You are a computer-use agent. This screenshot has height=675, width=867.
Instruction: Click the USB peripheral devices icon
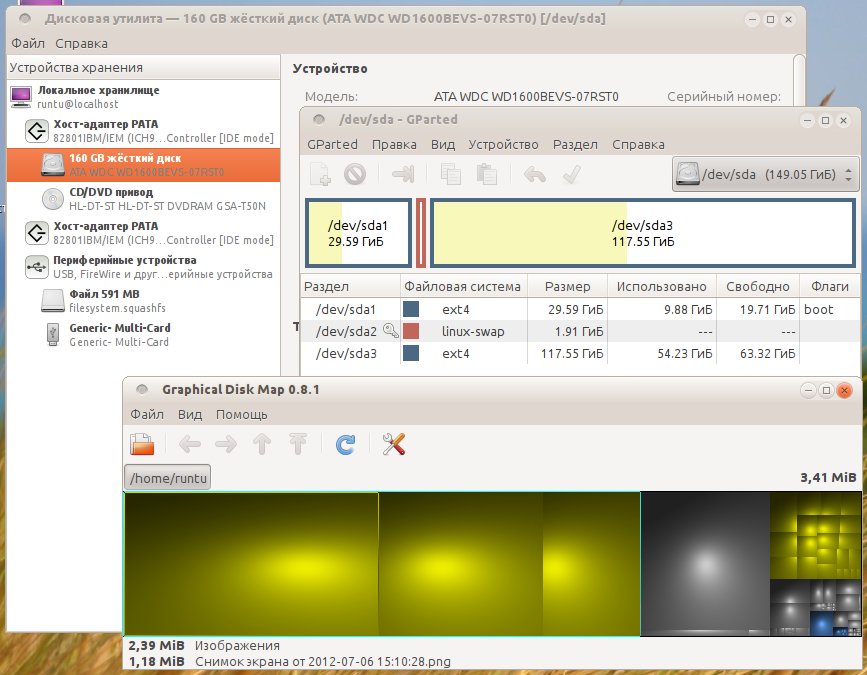36,267
